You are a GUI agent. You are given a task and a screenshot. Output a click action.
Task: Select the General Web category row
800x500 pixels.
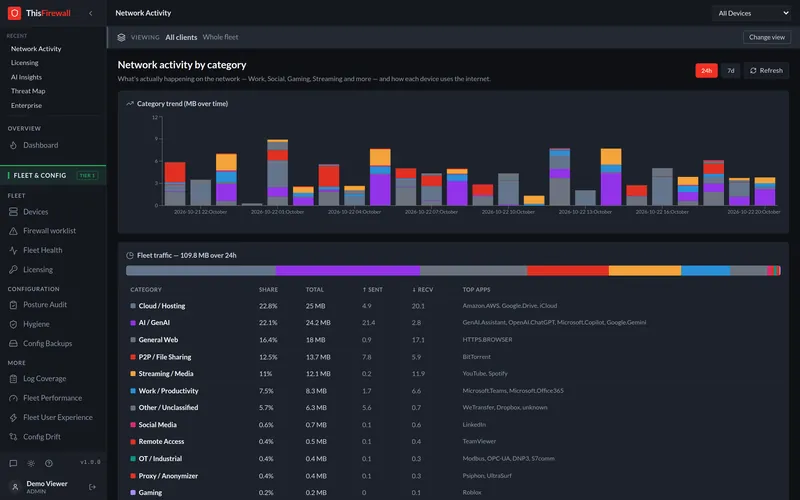[453, 340]
